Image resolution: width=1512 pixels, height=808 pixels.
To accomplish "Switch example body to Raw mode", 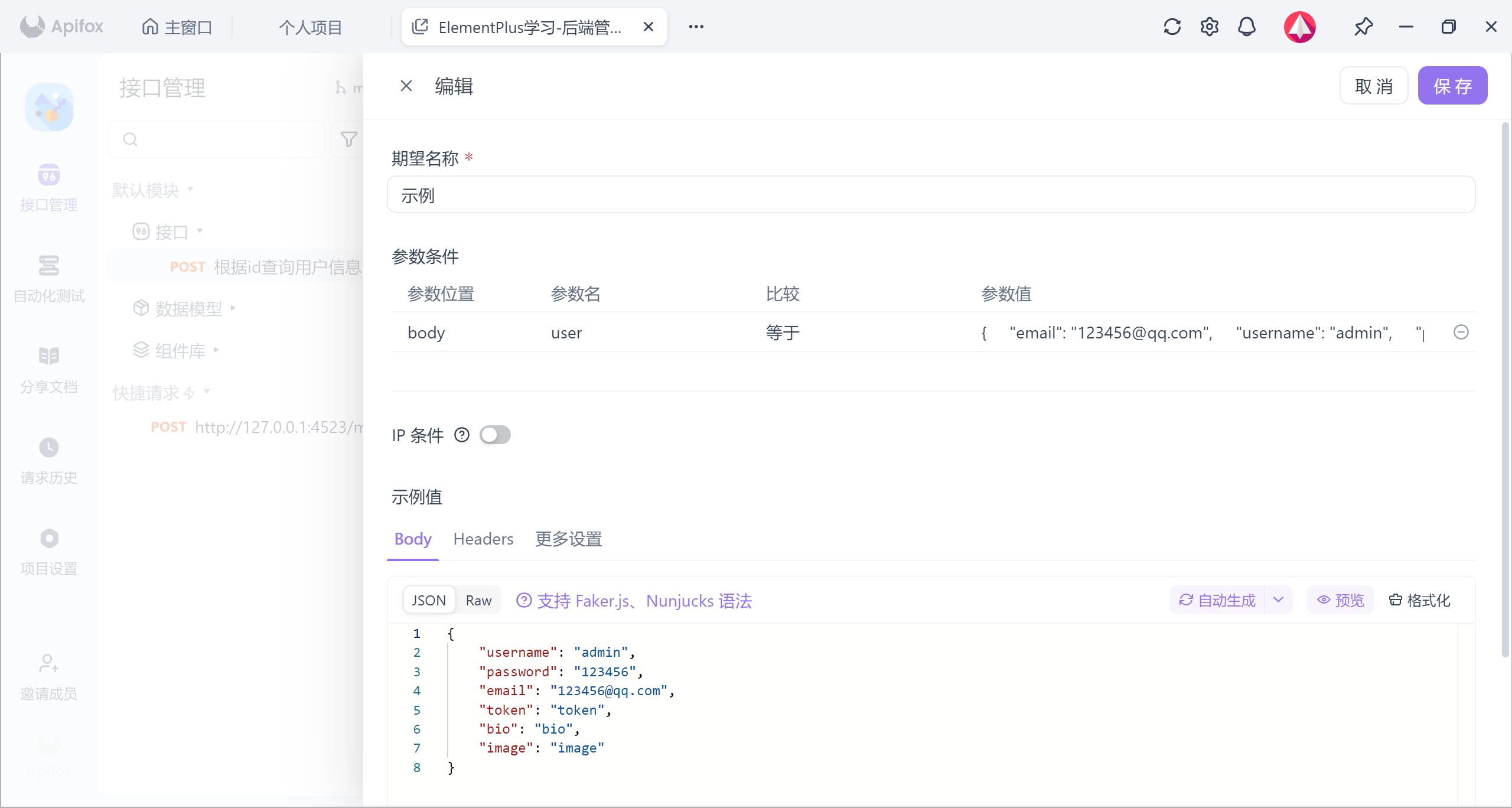I will (x=478, y=600).
